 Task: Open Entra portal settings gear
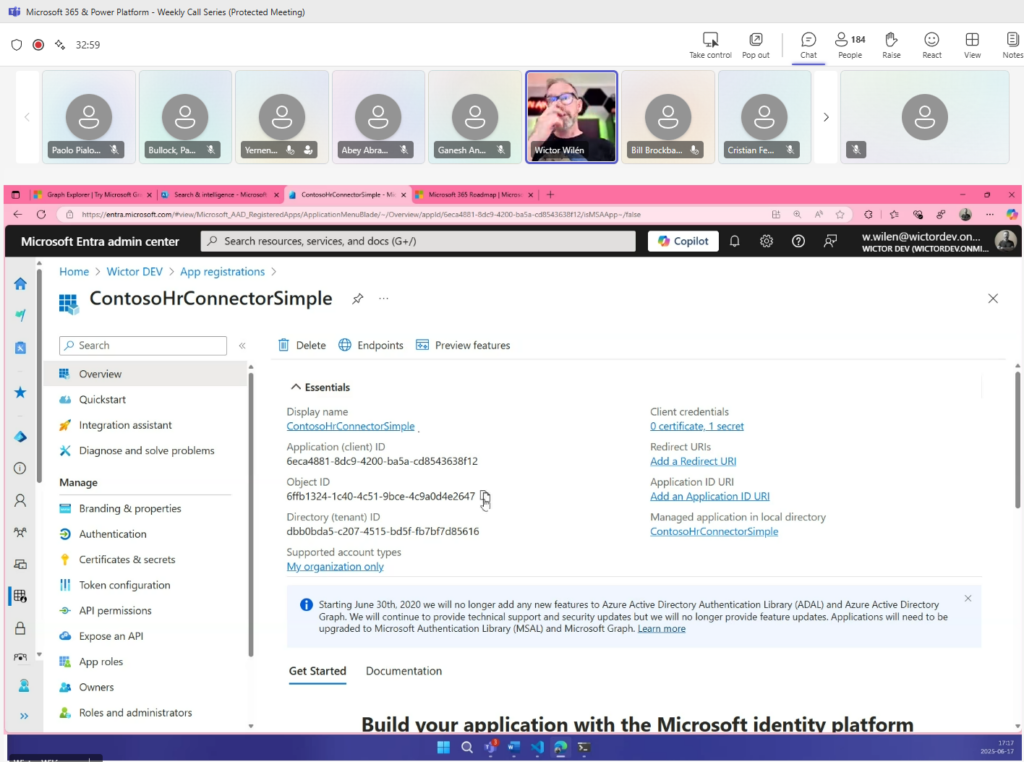(766, 241)
